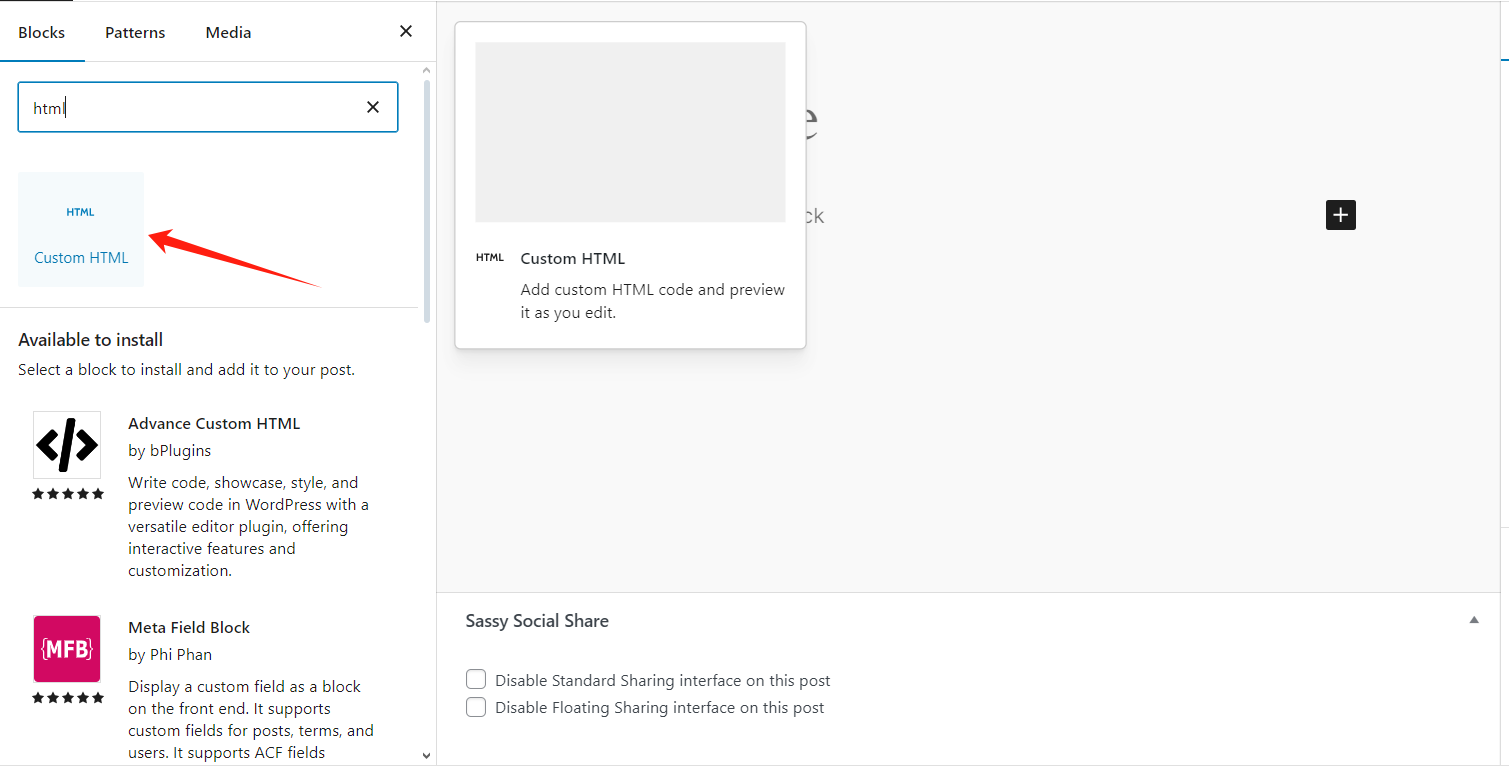Click the Meta Field Block plugin icon
The width and height of the screenshot is (1509, 769).
tap(67, 649)
